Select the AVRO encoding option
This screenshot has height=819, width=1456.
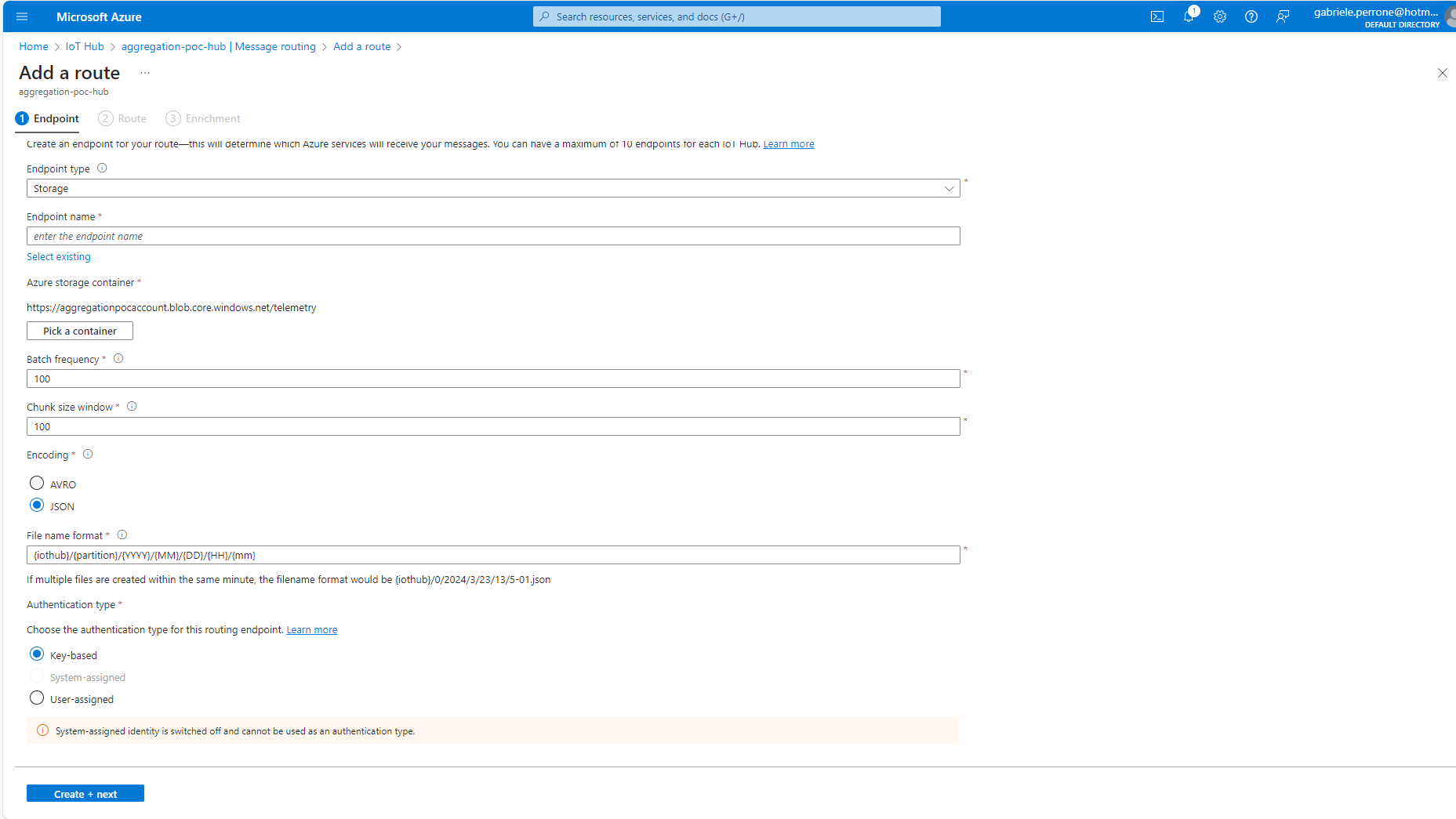(x=37, y=483)
